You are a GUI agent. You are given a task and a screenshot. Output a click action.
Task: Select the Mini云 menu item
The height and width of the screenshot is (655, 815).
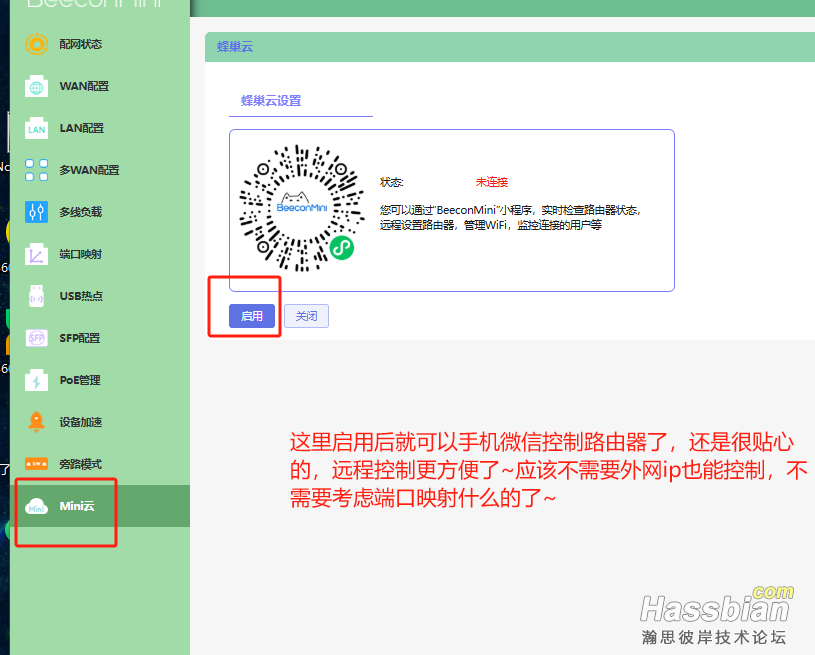tap(100, 506)
